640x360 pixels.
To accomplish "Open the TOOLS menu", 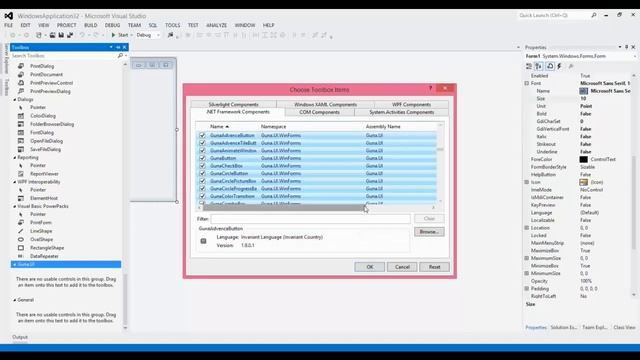I will point(172,25).
